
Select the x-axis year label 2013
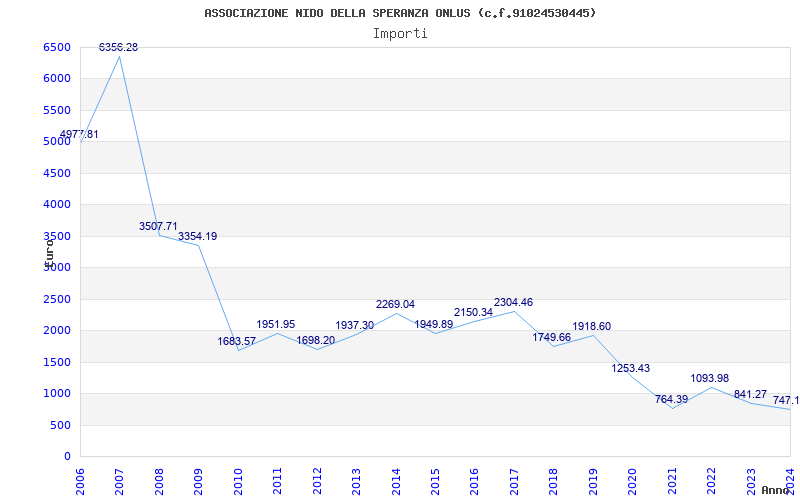(356, 482)
